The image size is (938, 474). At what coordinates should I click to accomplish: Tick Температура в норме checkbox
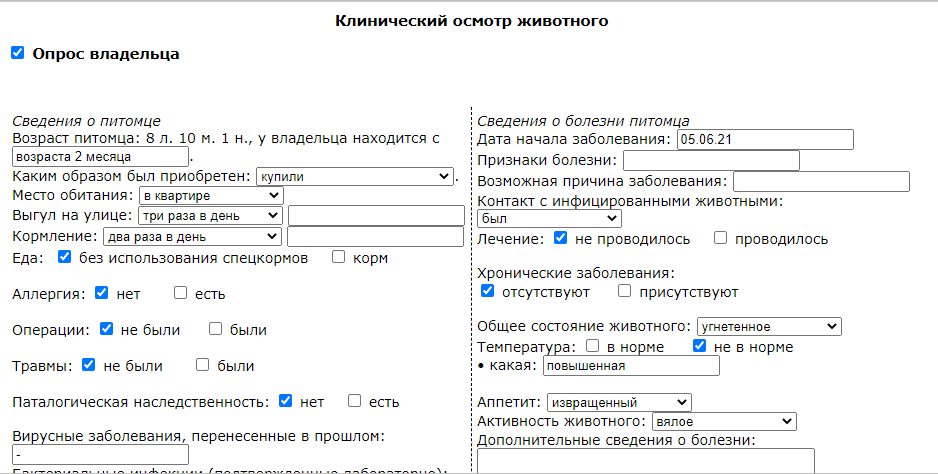tap(592, 346)
